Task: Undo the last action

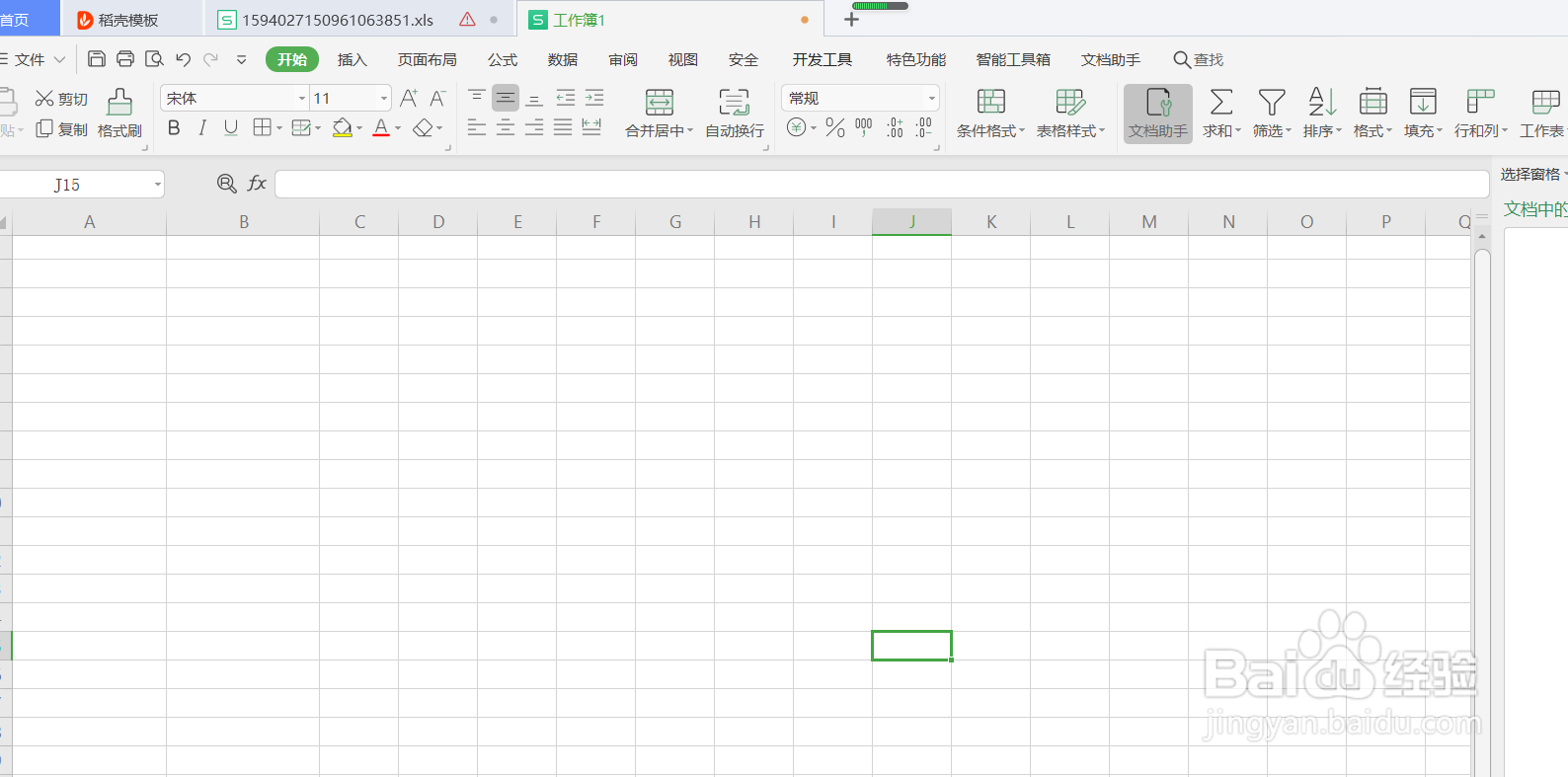Action: (x=183, y=59)
